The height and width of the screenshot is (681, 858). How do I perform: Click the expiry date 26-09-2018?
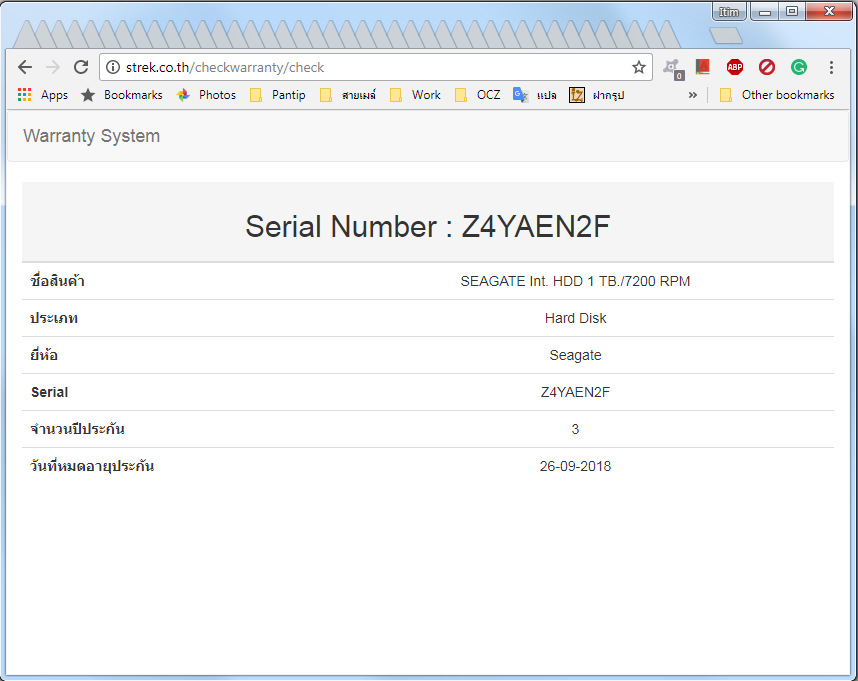pyautogui.click(x=575, y=466)
